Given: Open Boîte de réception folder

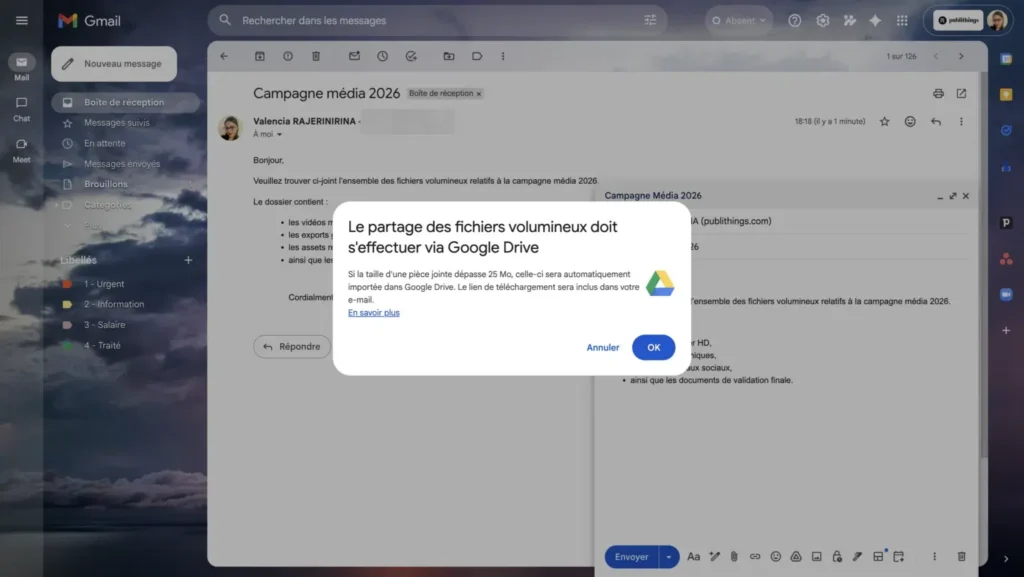Looking at the screenshot, I should tap(124, 102).
